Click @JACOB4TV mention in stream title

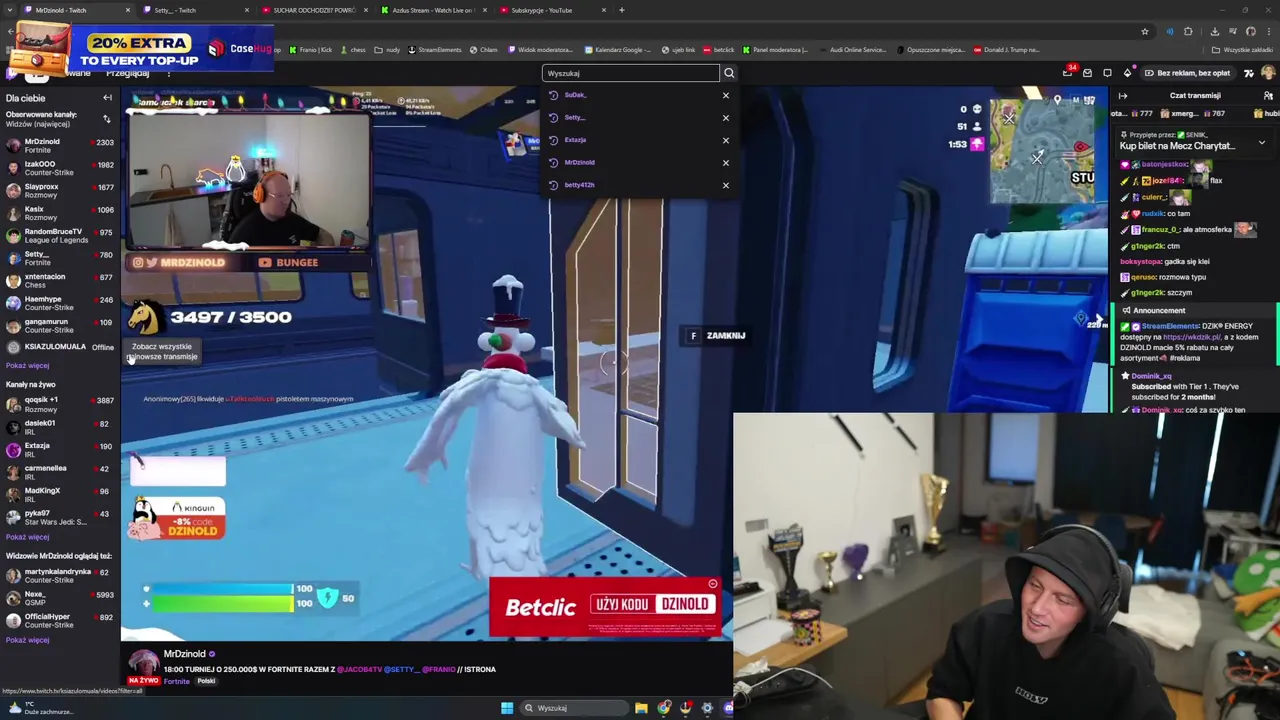[359, 669]
